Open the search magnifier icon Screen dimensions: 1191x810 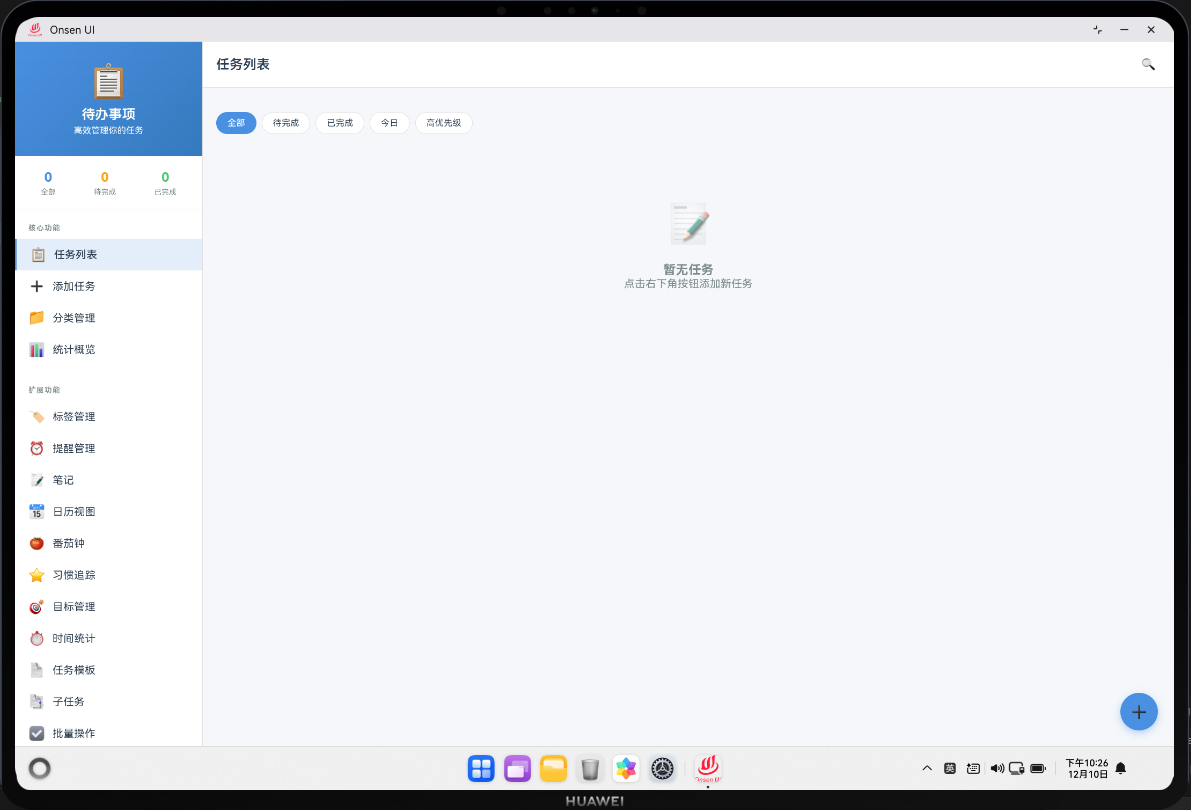pyautogui.click(x=1148, y=65)
